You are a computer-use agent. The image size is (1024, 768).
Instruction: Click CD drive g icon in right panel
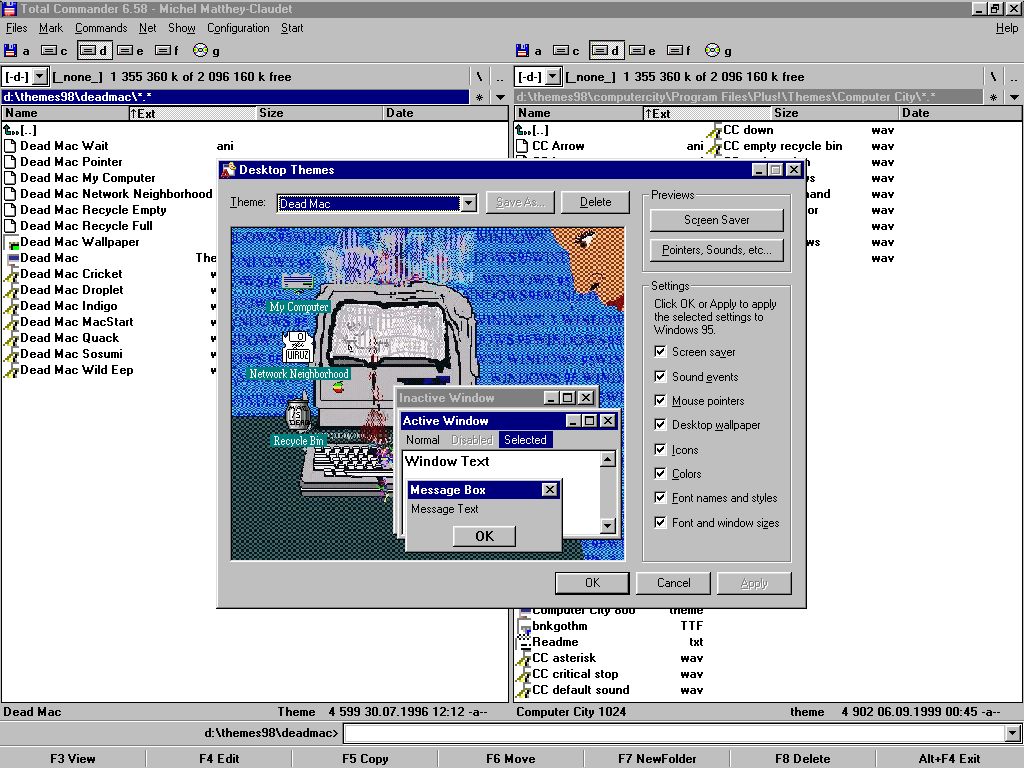tap(712, 50)
